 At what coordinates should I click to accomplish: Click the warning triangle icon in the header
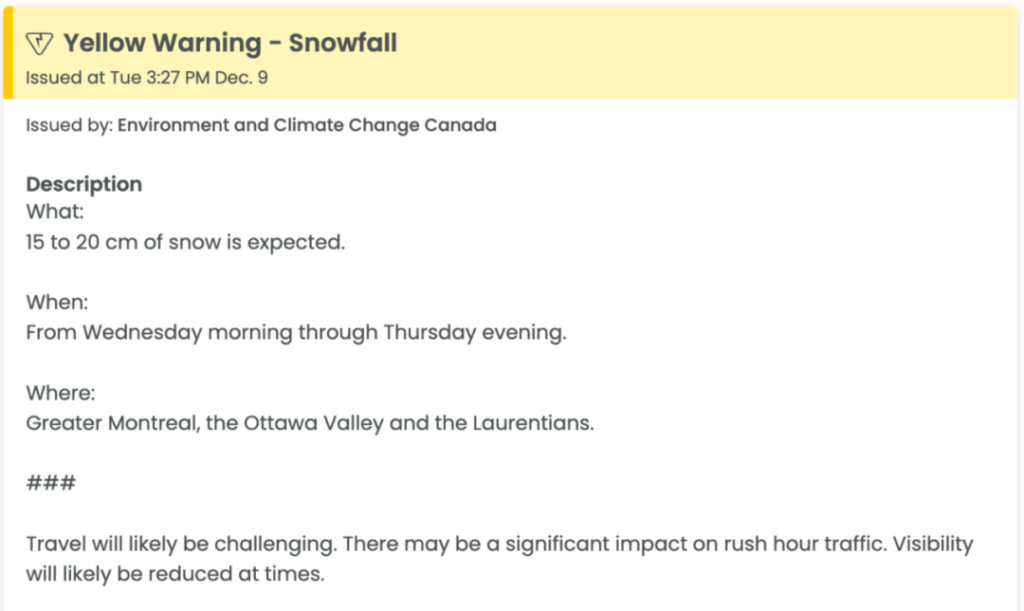[x=39, y=44]
